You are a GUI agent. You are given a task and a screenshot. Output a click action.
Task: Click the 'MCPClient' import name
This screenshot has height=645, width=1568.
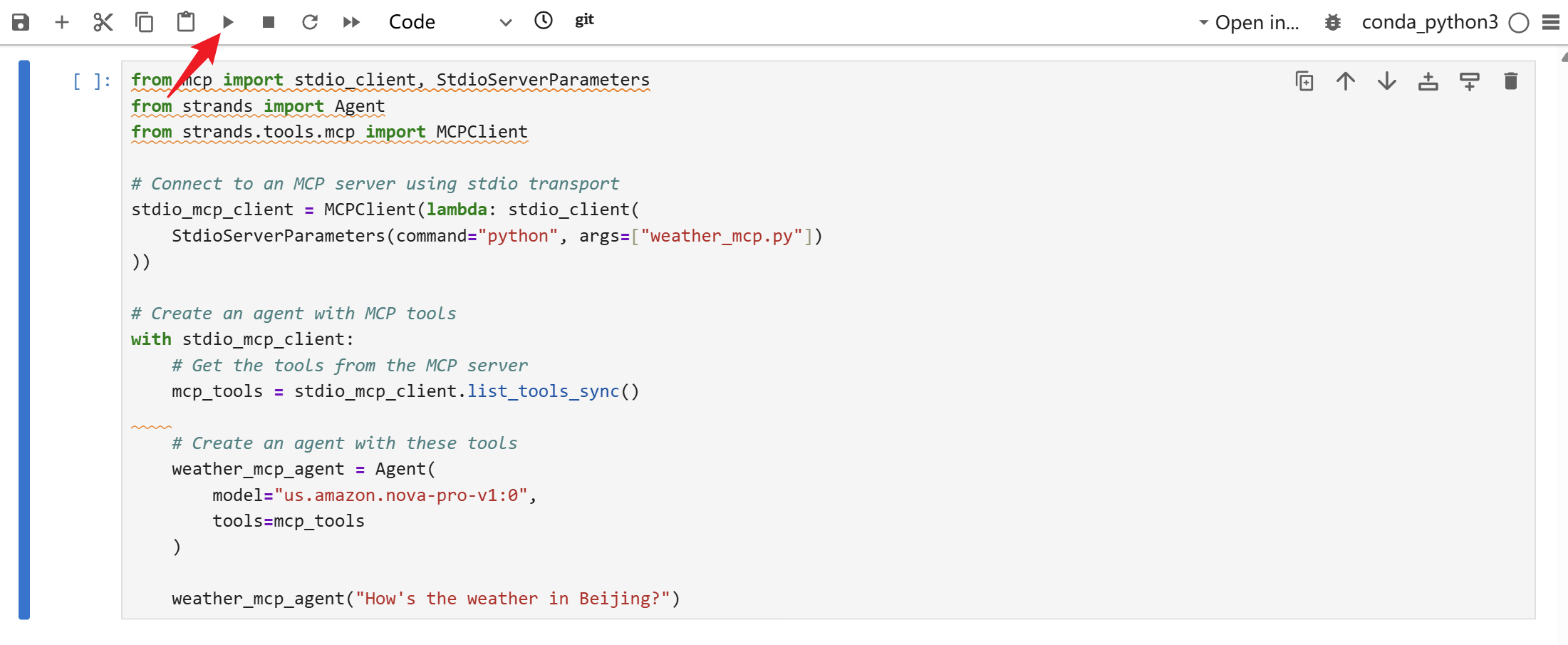[x=482, y=132]
